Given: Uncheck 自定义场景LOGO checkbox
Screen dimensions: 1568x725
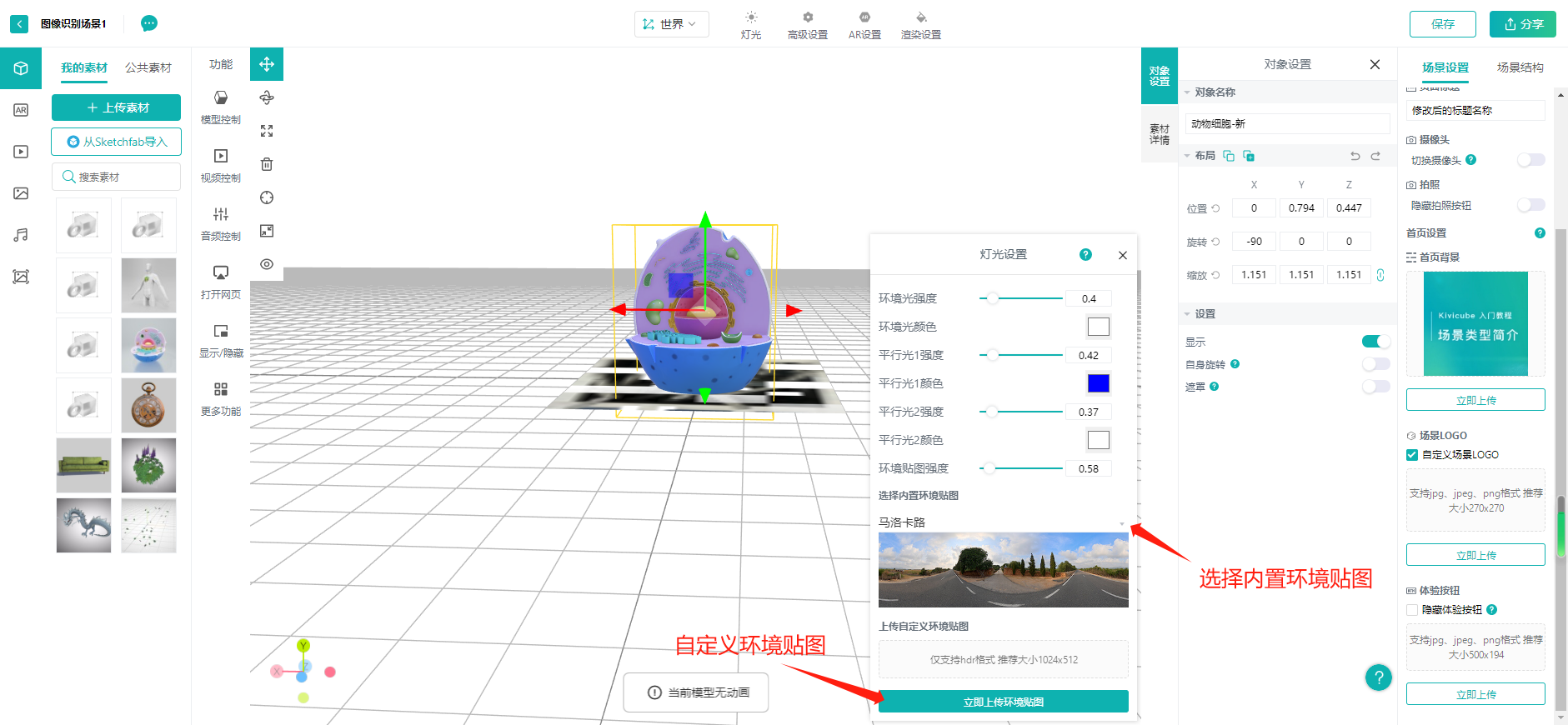Looking at the screenshot, I should click(1412, 455).
